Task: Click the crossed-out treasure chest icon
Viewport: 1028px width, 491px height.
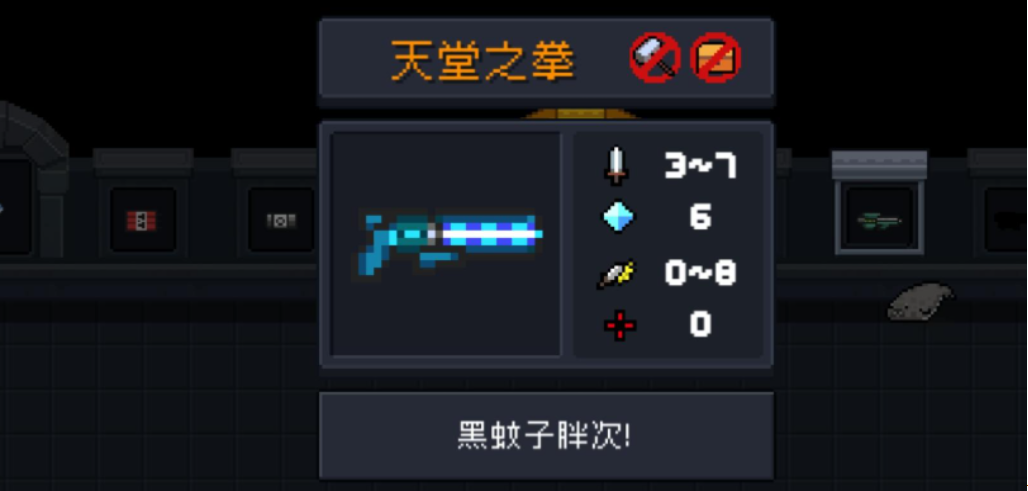Action: [x=717, y=58]
